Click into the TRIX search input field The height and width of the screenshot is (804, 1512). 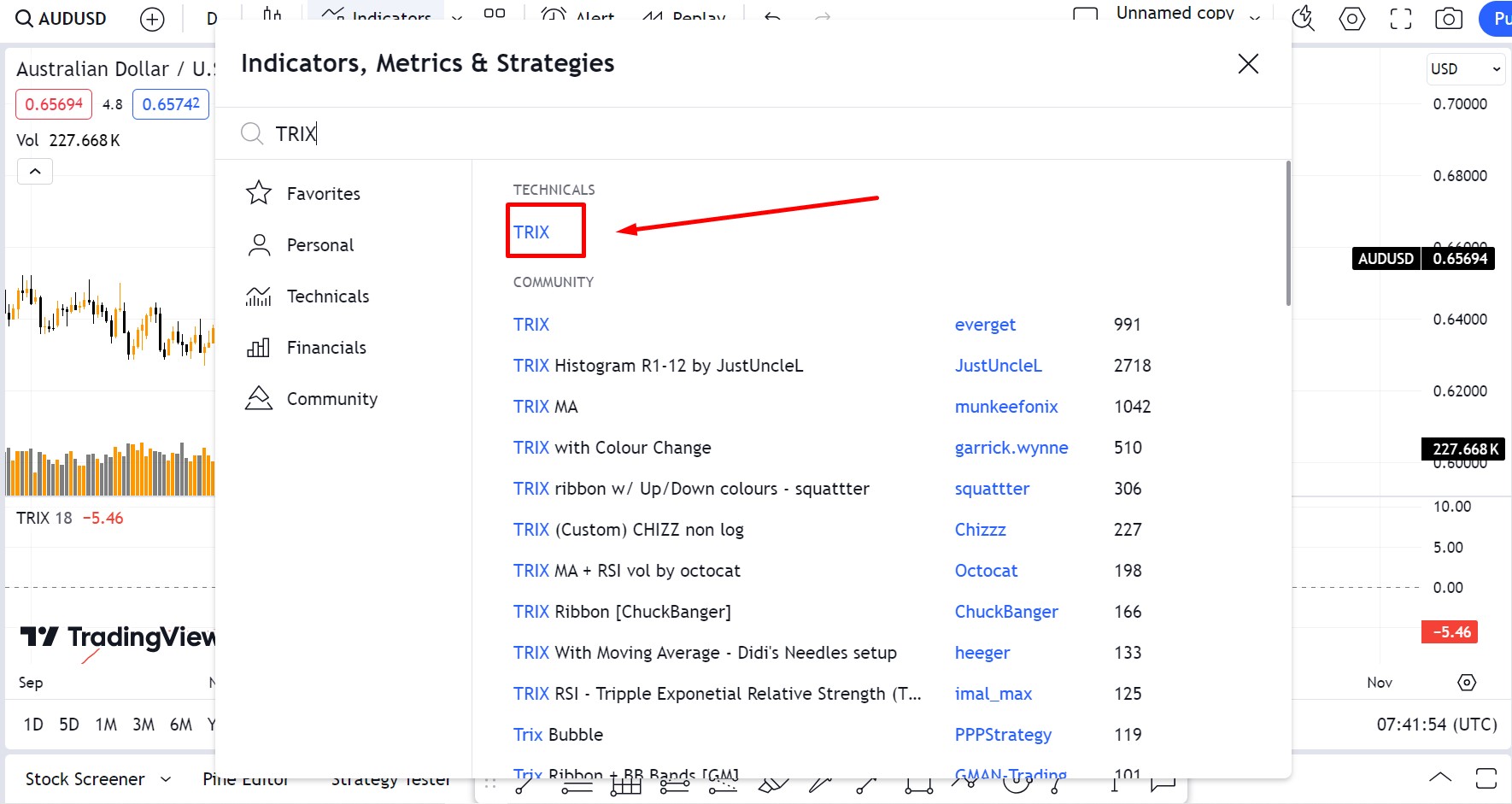(752, 133)
